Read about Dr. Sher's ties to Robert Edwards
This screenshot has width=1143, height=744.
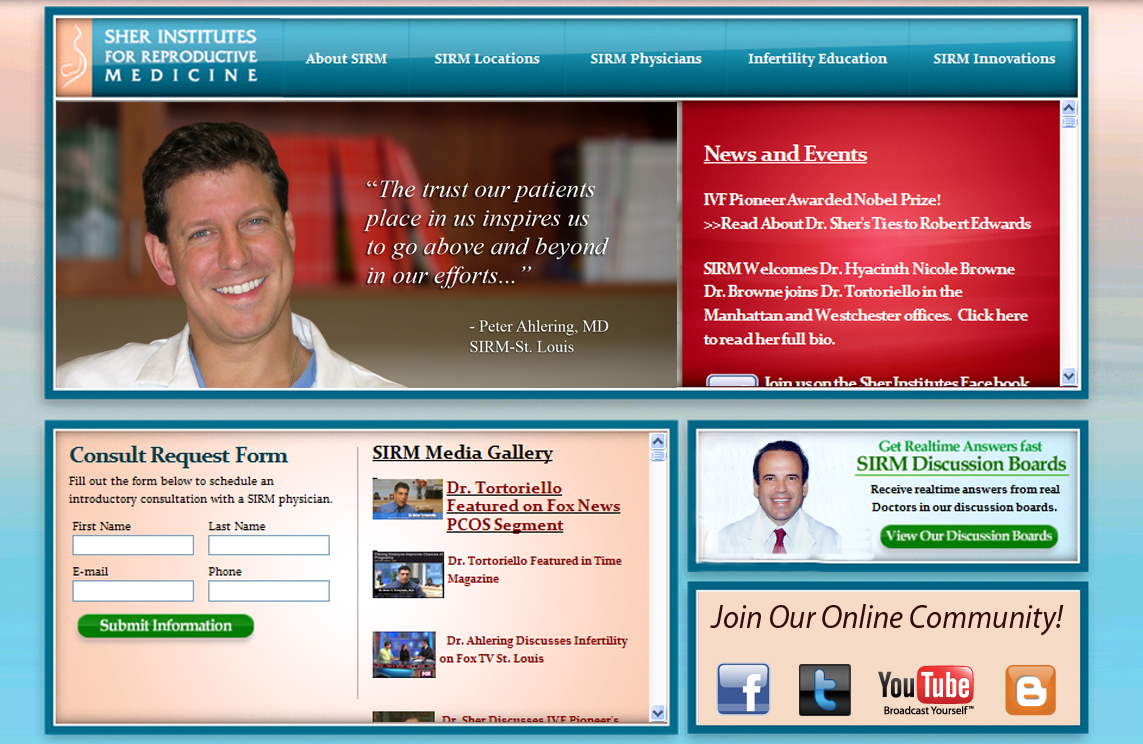[867, 224]
